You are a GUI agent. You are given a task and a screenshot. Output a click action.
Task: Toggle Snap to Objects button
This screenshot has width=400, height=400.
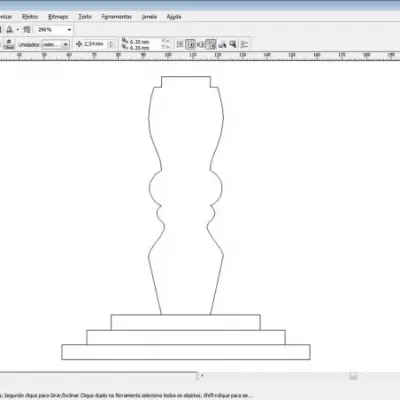(200, 44)
